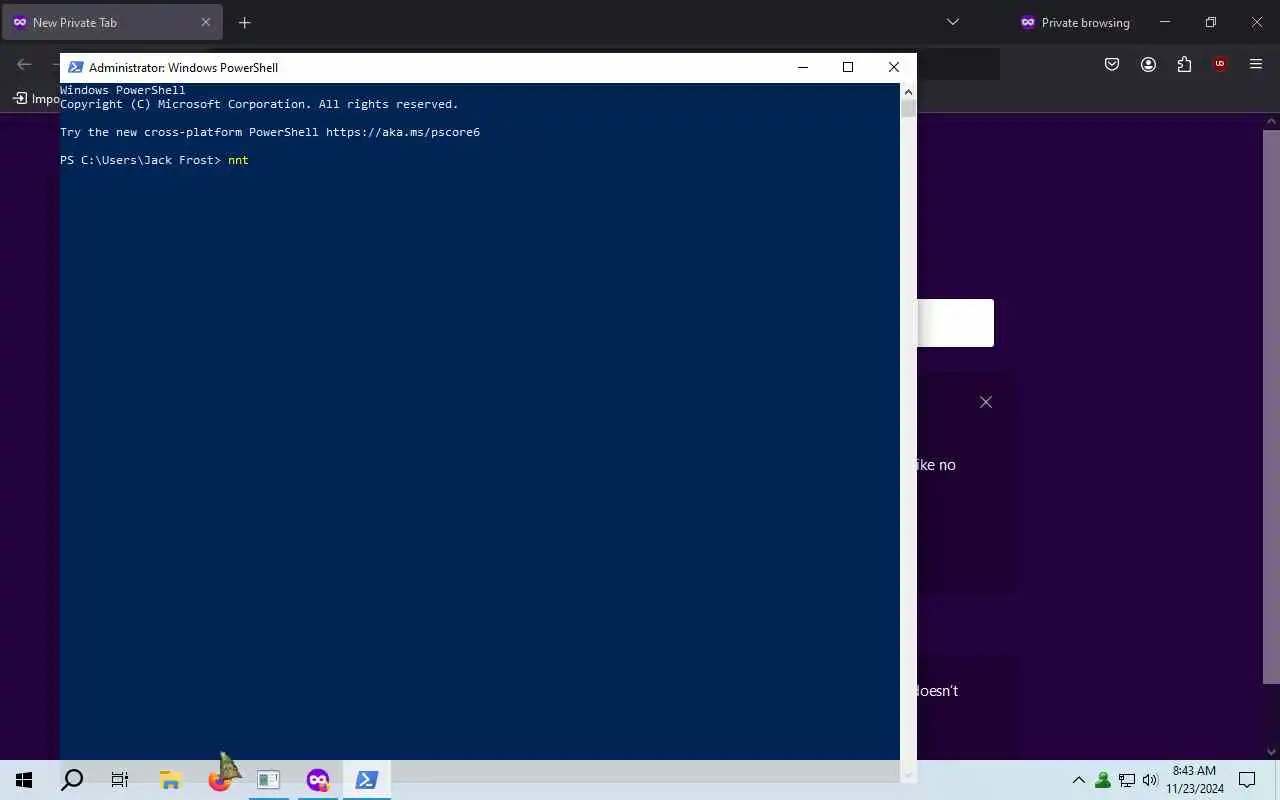Show hidden system tray icons

pos(1078,780)
